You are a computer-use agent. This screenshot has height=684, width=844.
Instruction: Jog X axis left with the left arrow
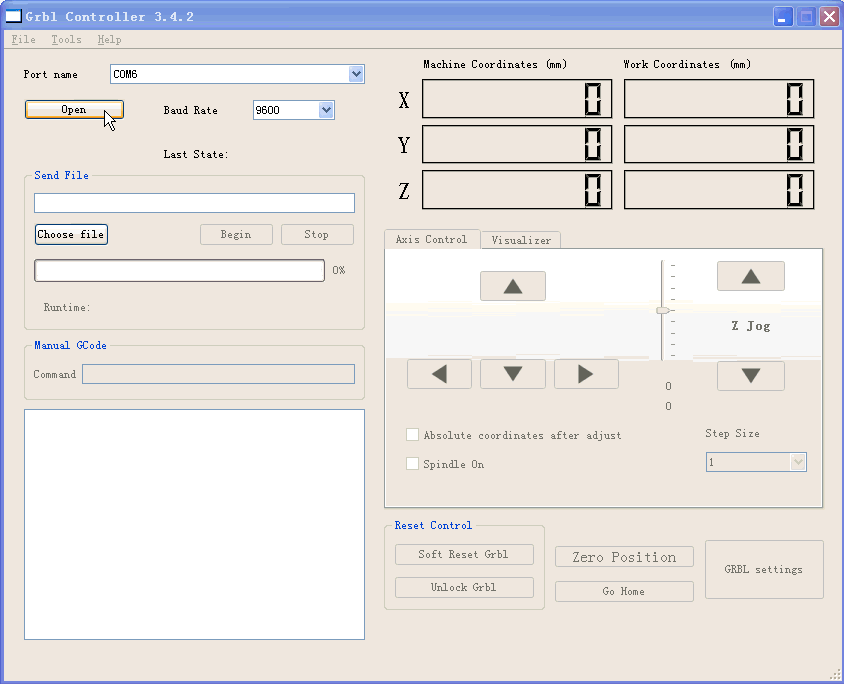(x=439, y=374)
